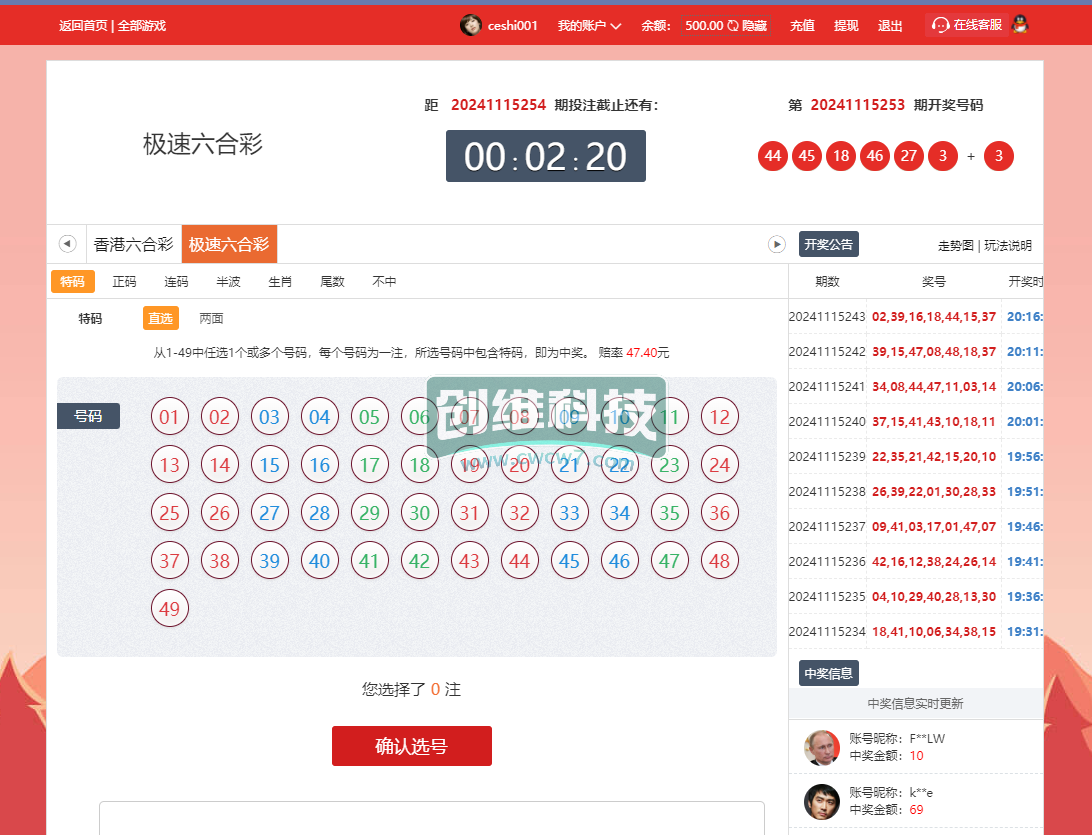Screen dimensions: 1092x835
Task: Click 退出 logout link
Action: point(890,26)
